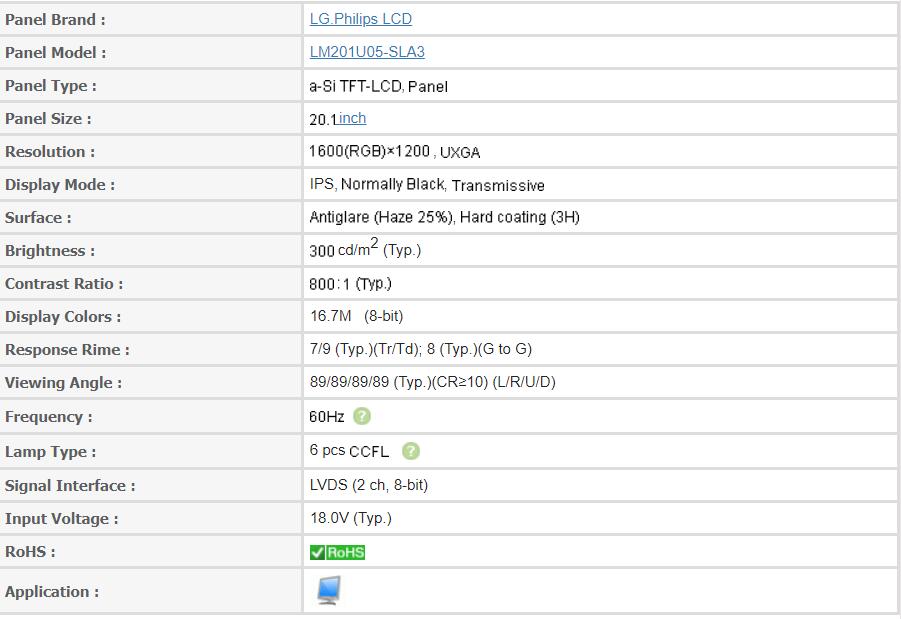Follow the inch link in Panel Size
Image resolution: width=901 pixels, height=619 pixels.
tap(352, 118)
